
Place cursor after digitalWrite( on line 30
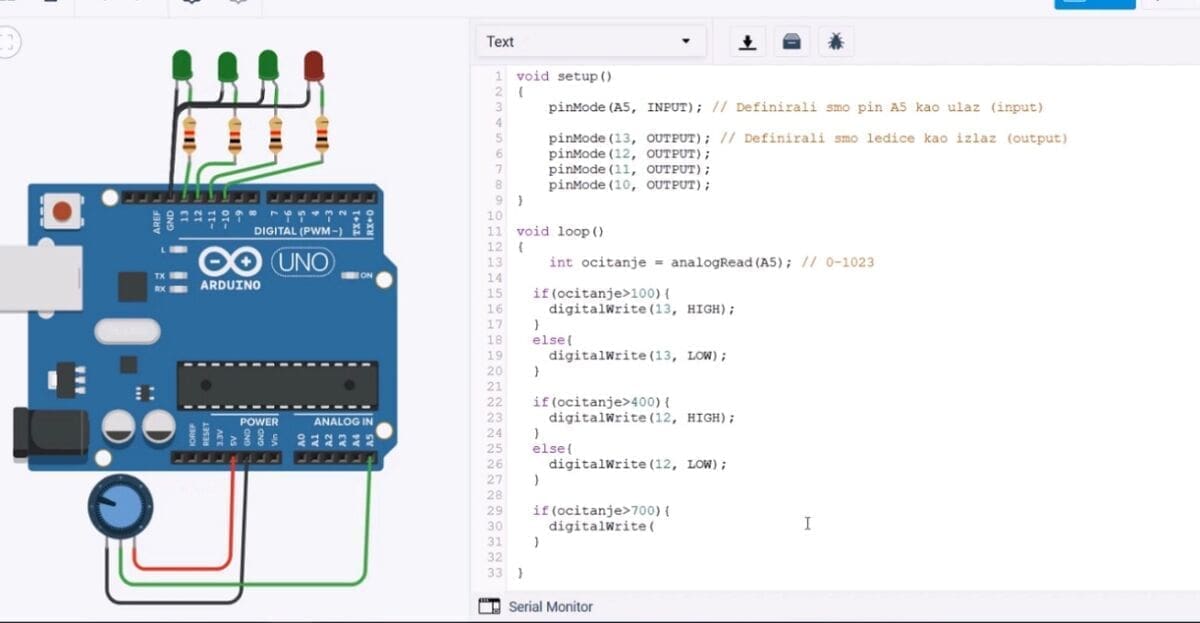[x=654, y=526]
